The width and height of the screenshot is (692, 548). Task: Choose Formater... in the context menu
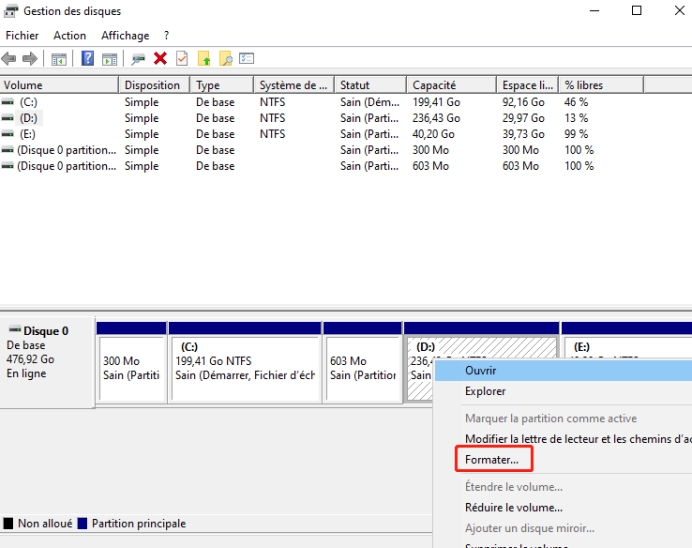(x=492, y=460)
